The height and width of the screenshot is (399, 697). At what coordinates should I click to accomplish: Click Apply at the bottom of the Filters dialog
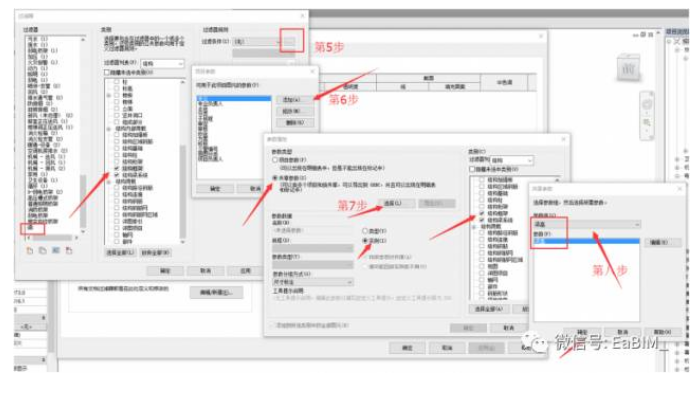[x=245, y=271]
